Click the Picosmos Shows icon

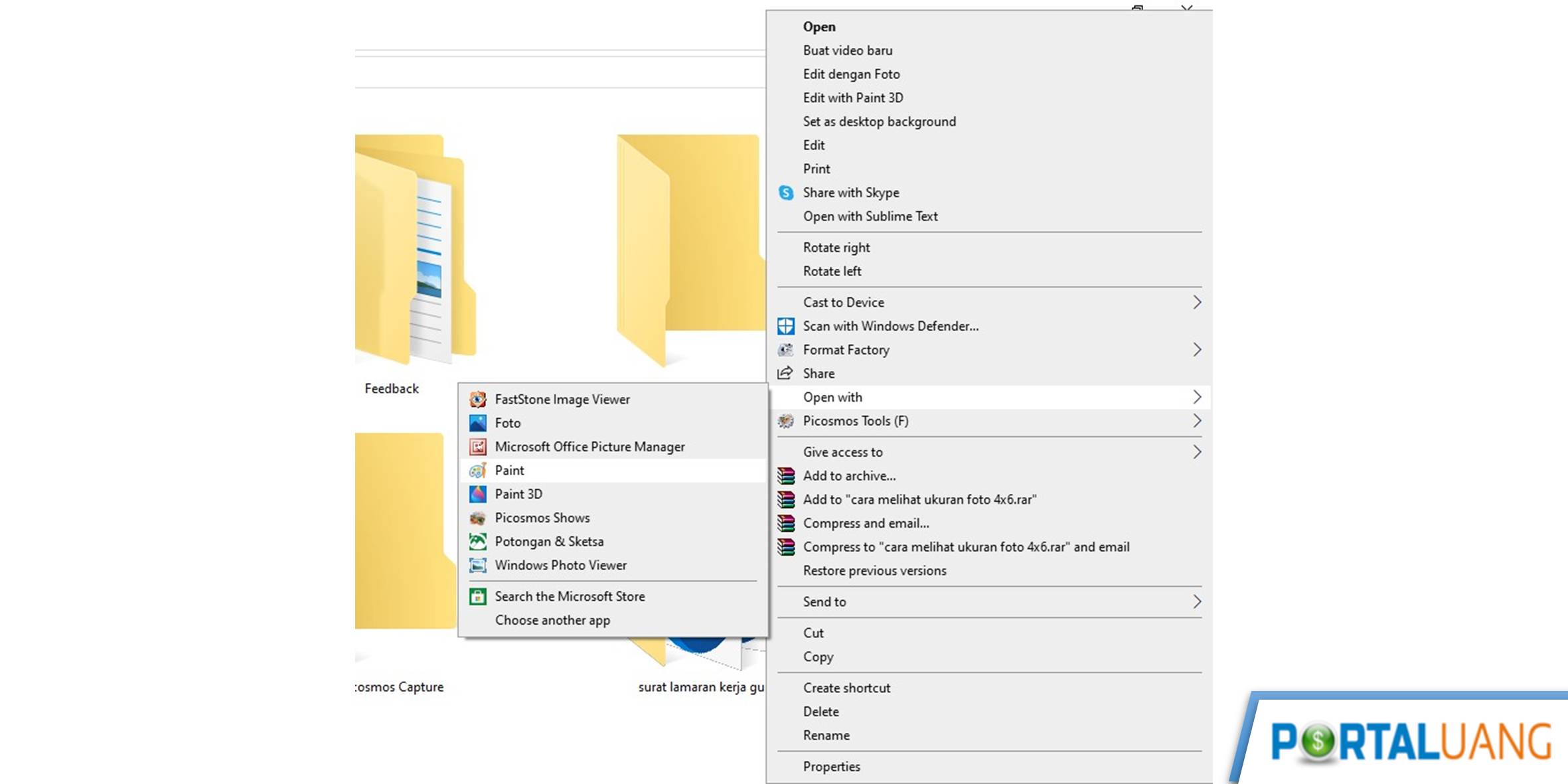tap(478, 518)
